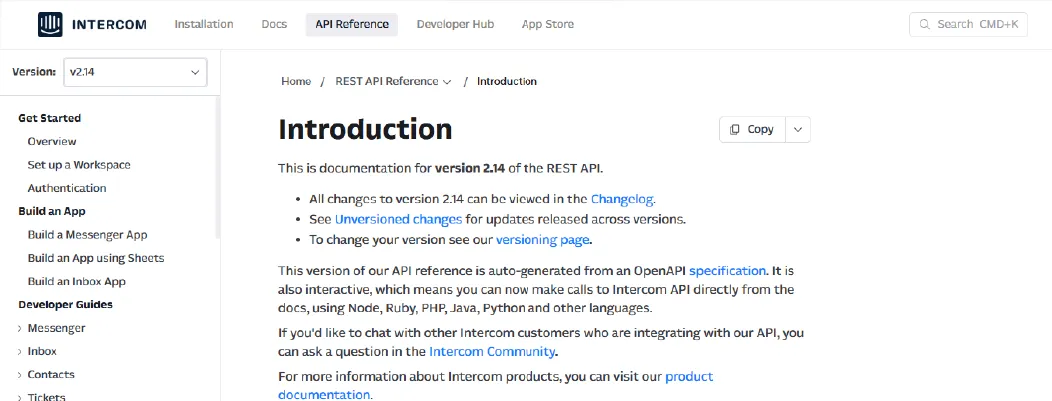Open the Unversioned changes link
Viewport: 1052px width, 401px height.
pos(399,219)
